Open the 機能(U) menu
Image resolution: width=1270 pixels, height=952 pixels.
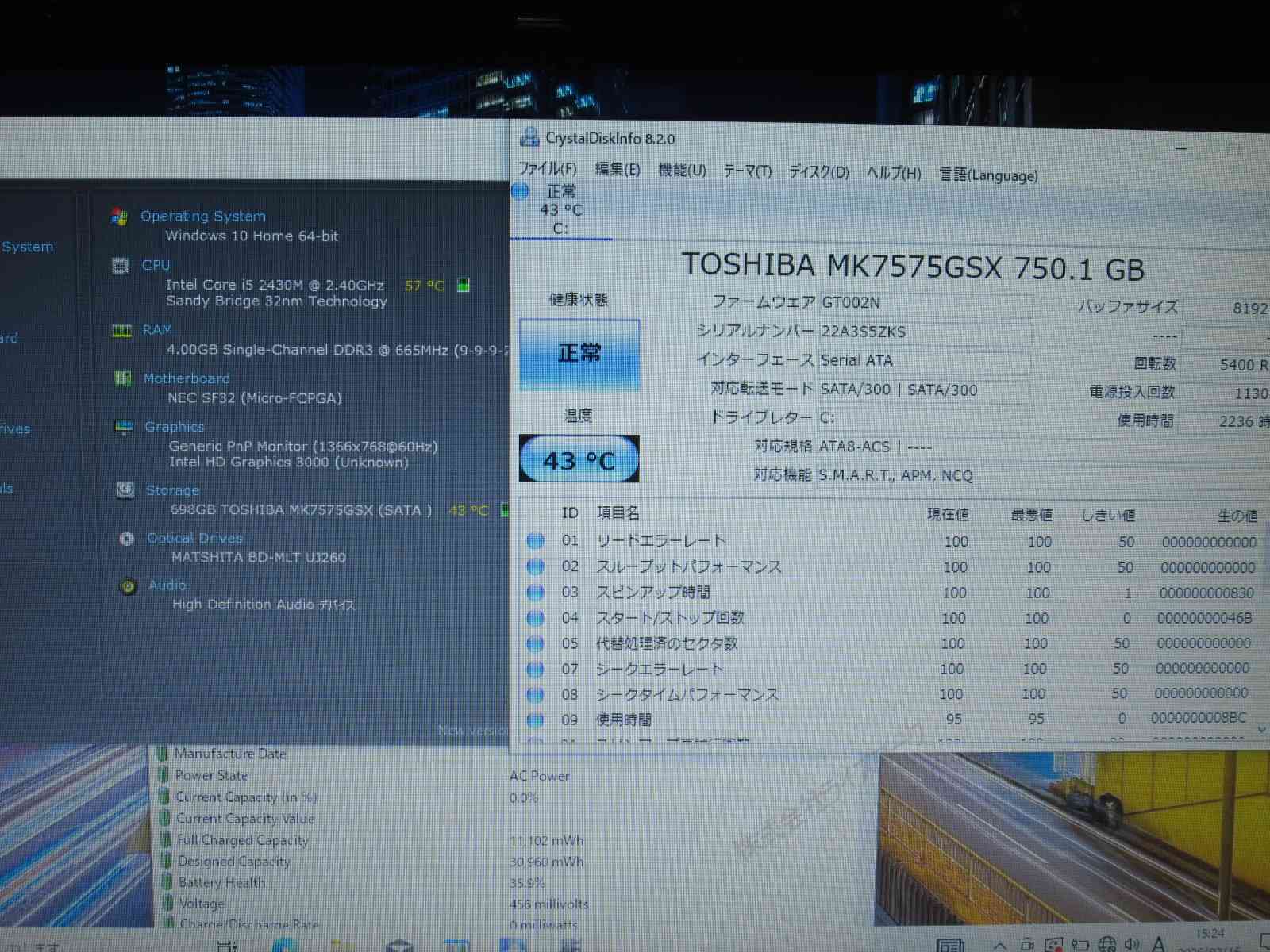tap(682, 171)
